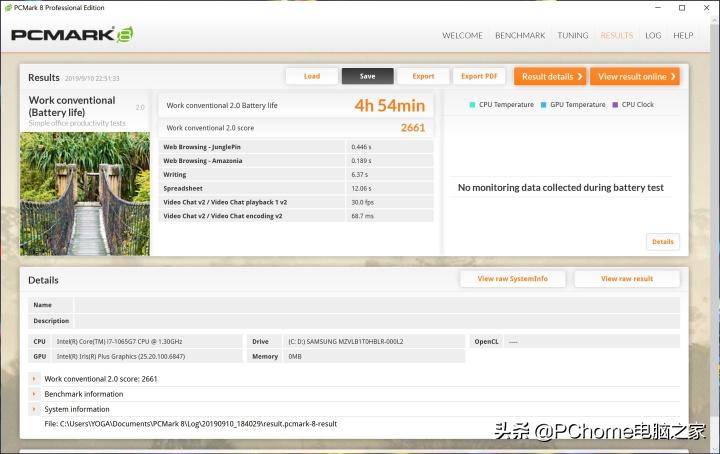
Task: Click the PCMark 8 logo
Action: click(x=72, y=35)
